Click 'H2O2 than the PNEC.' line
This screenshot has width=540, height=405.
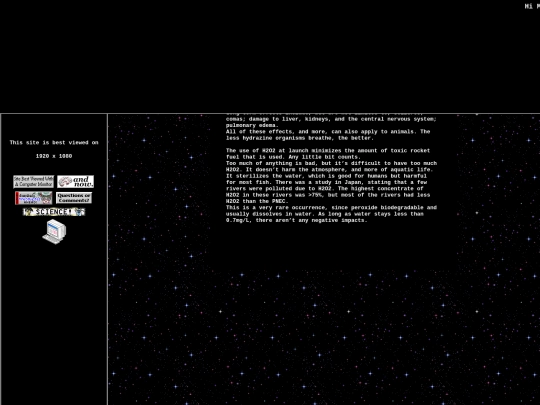257,201
